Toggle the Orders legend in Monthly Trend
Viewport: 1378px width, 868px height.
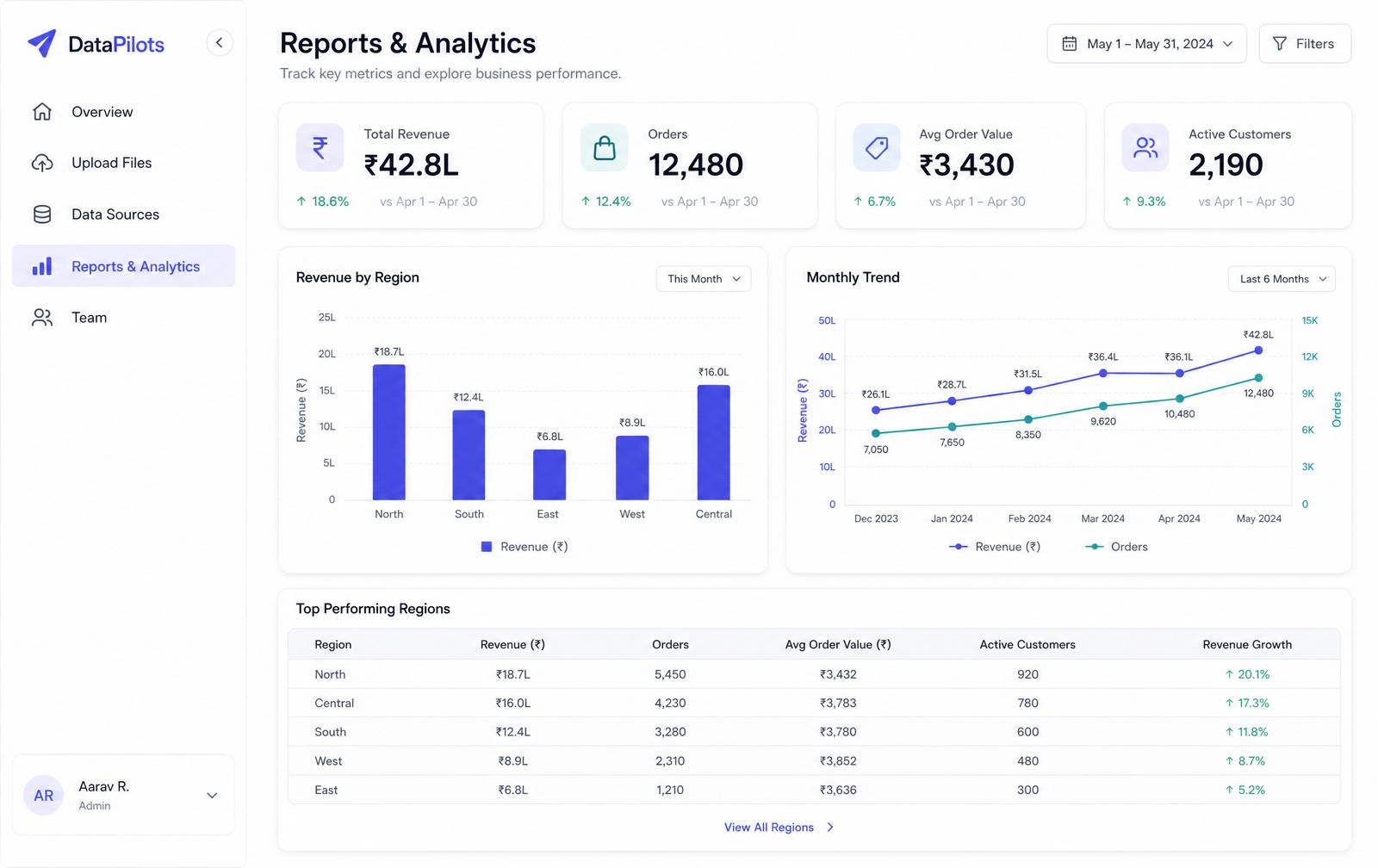click(x=1116, y=547)
